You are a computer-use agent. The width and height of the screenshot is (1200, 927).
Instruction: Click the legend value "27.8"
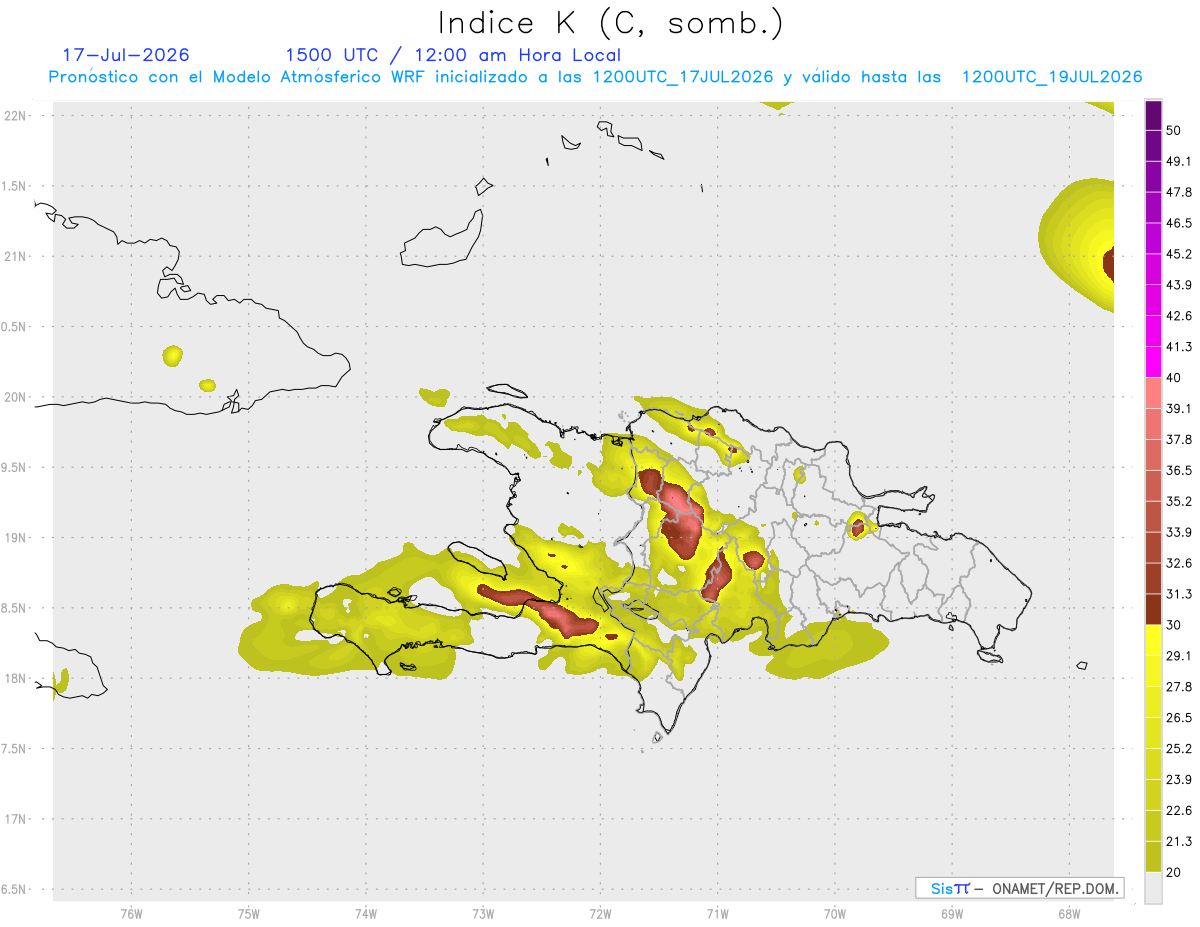[x=1179, y=687]
